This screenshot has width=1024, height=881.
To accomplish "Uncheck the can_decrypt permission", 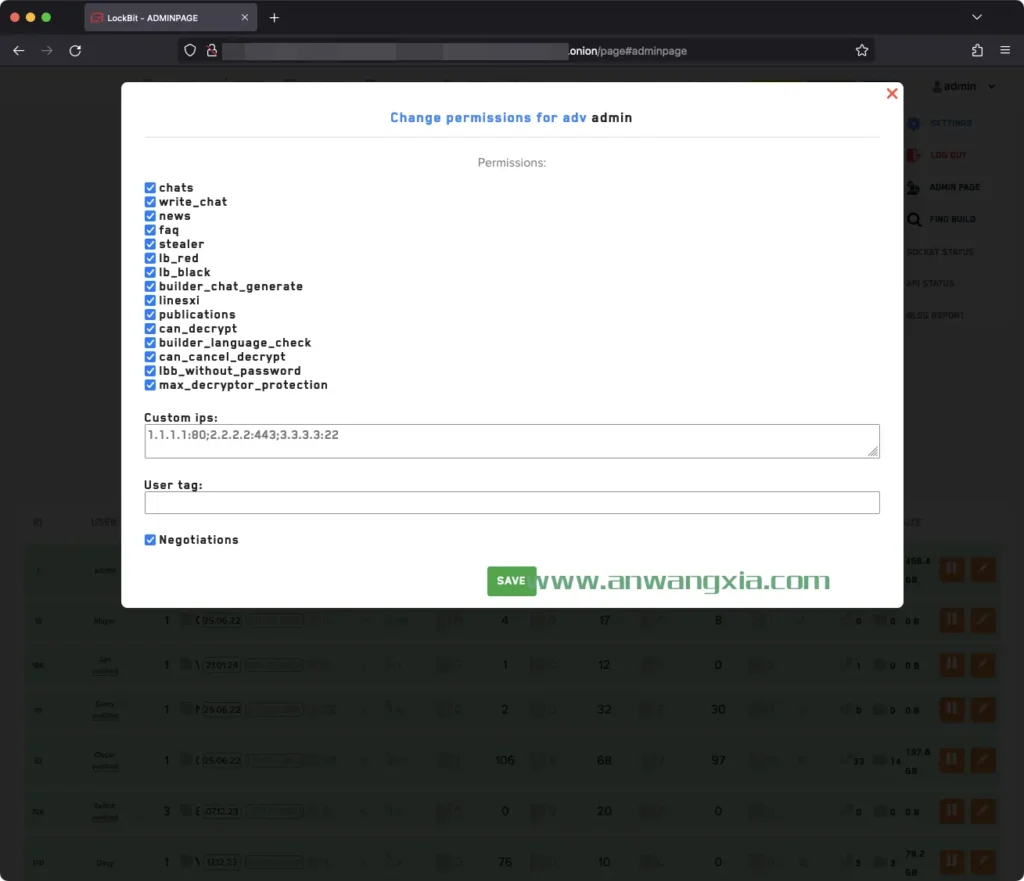I will click(x=150, y=328).
